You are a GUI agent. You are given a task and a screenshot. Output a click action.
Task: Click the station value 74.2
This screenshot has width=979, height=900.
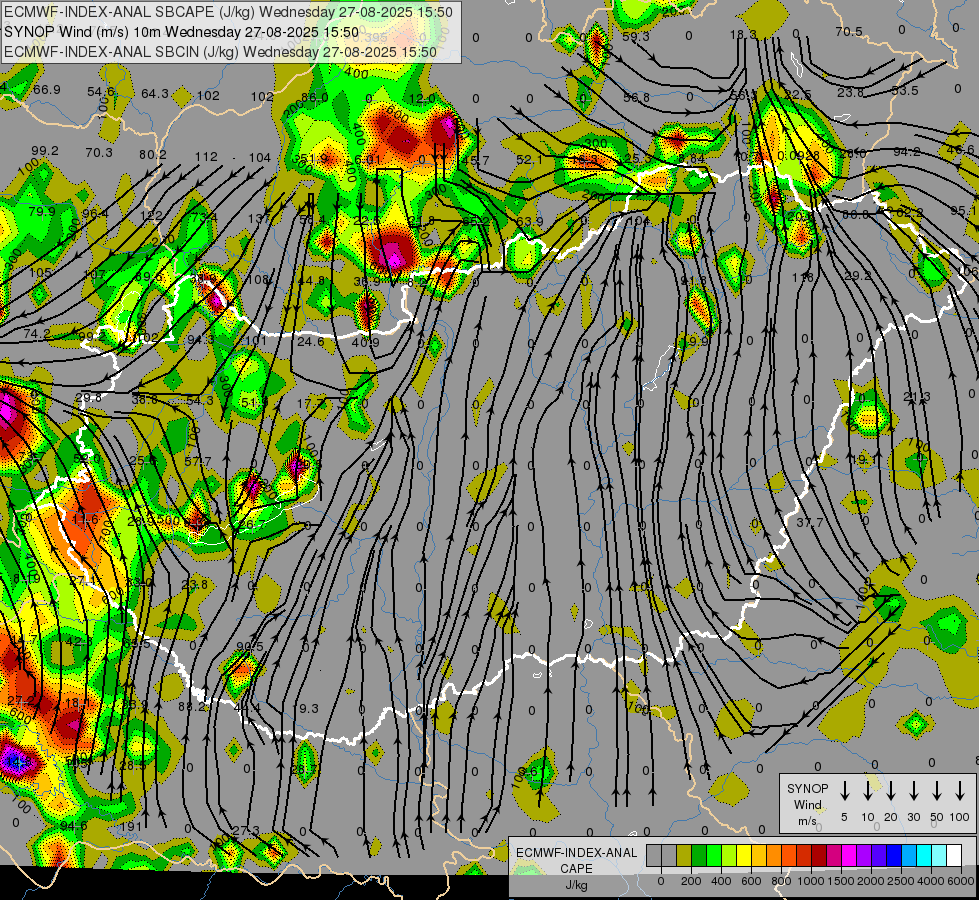point(37,334)
